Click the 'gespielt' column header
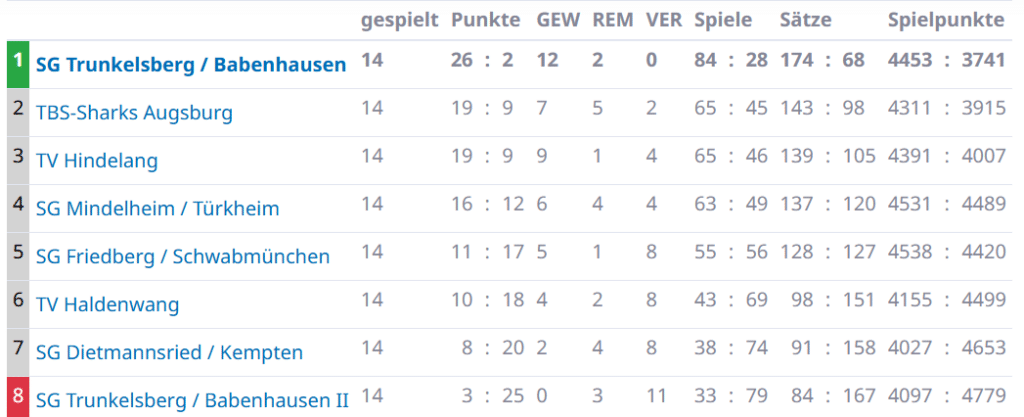The image size is (1024, 417). pos(399,20)
